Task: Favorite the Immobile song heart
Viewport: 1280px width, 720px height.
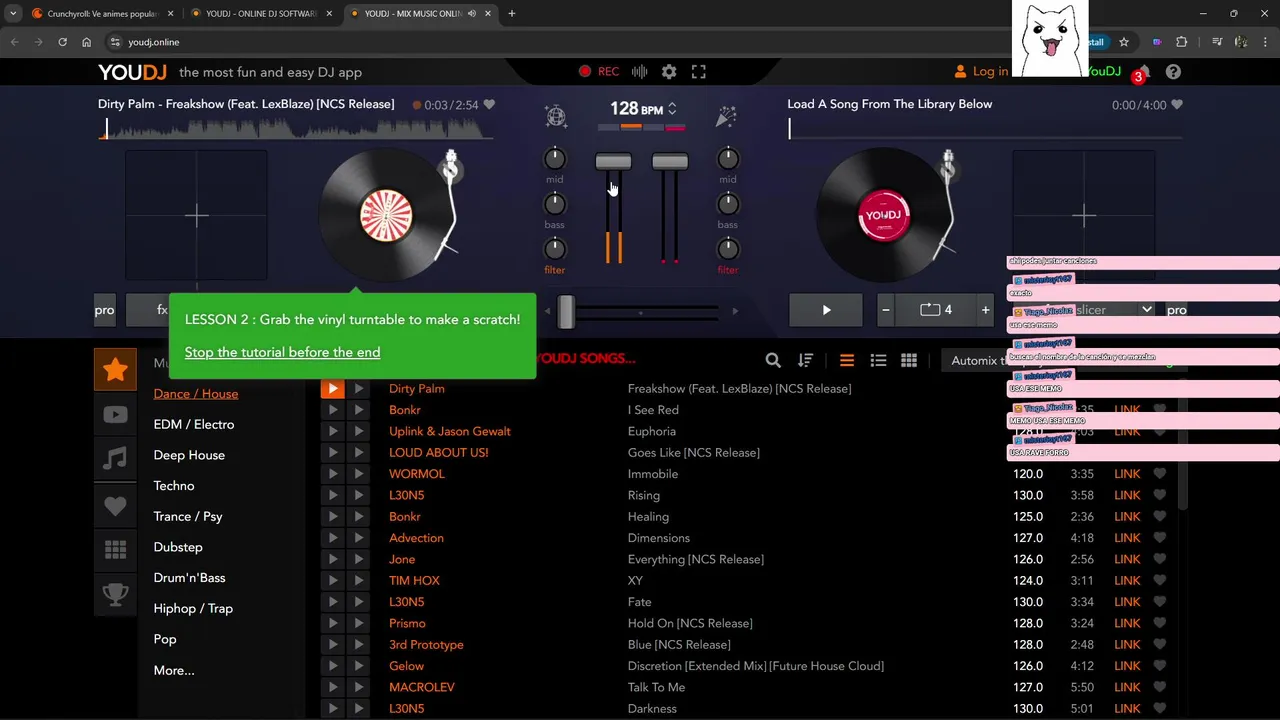Action: pos(1160,474)
